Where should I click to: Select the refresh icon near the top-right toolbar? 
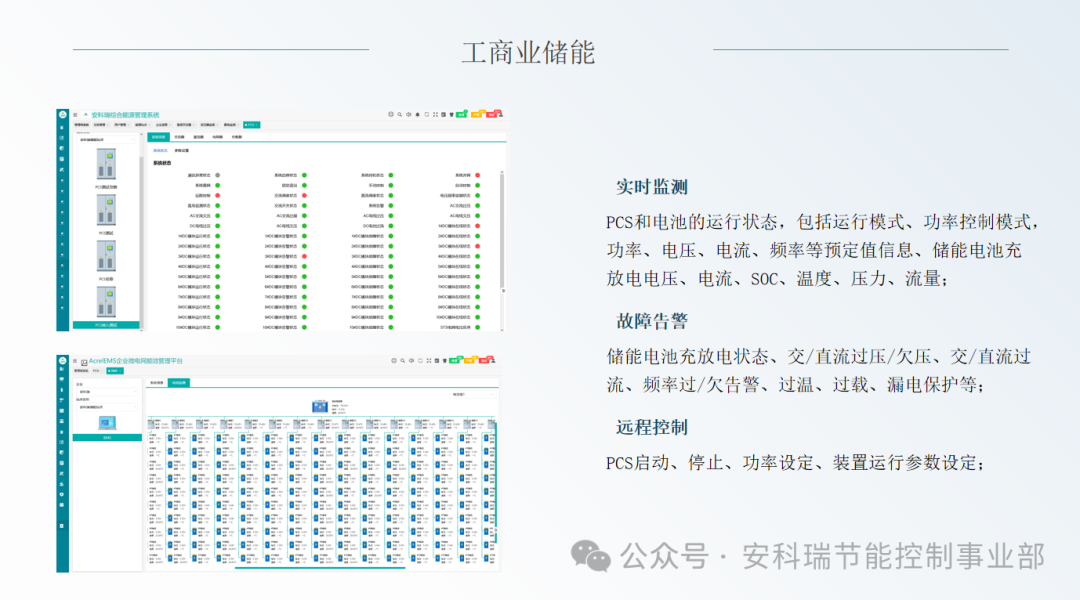pyautogui.click(x=426, y=114)
